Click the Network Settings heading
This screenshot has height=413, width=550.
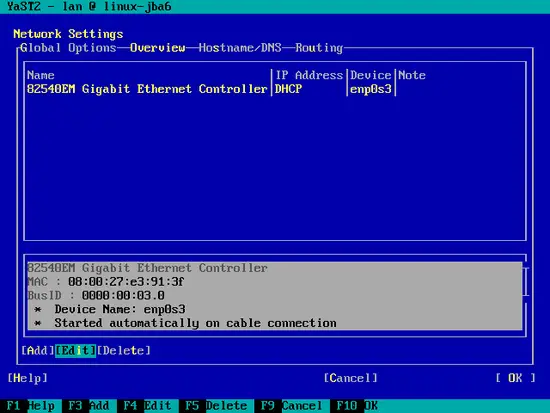coord(68,34)
